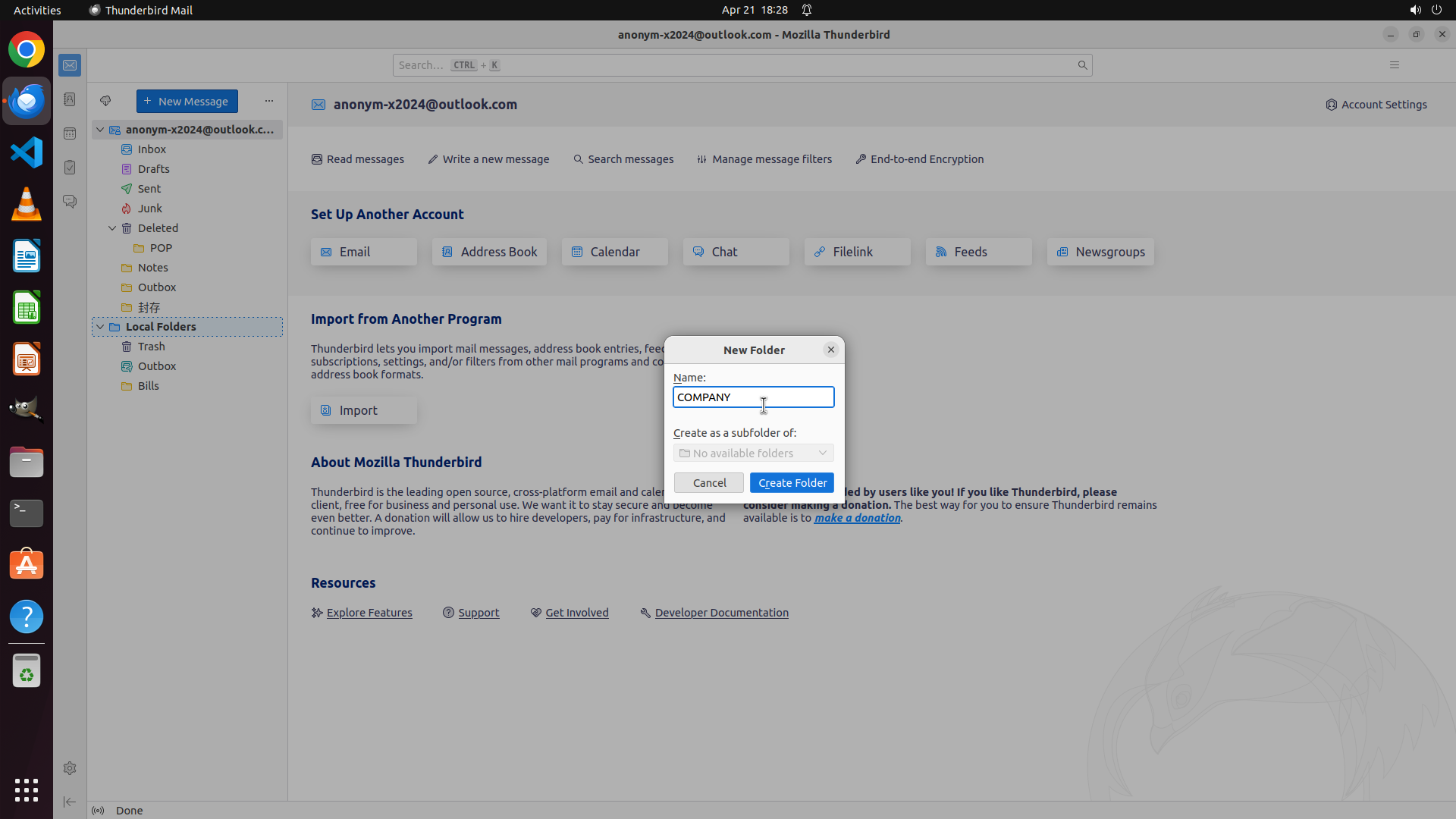Click the Get Messages cloud icon

[x=105, y=101]
